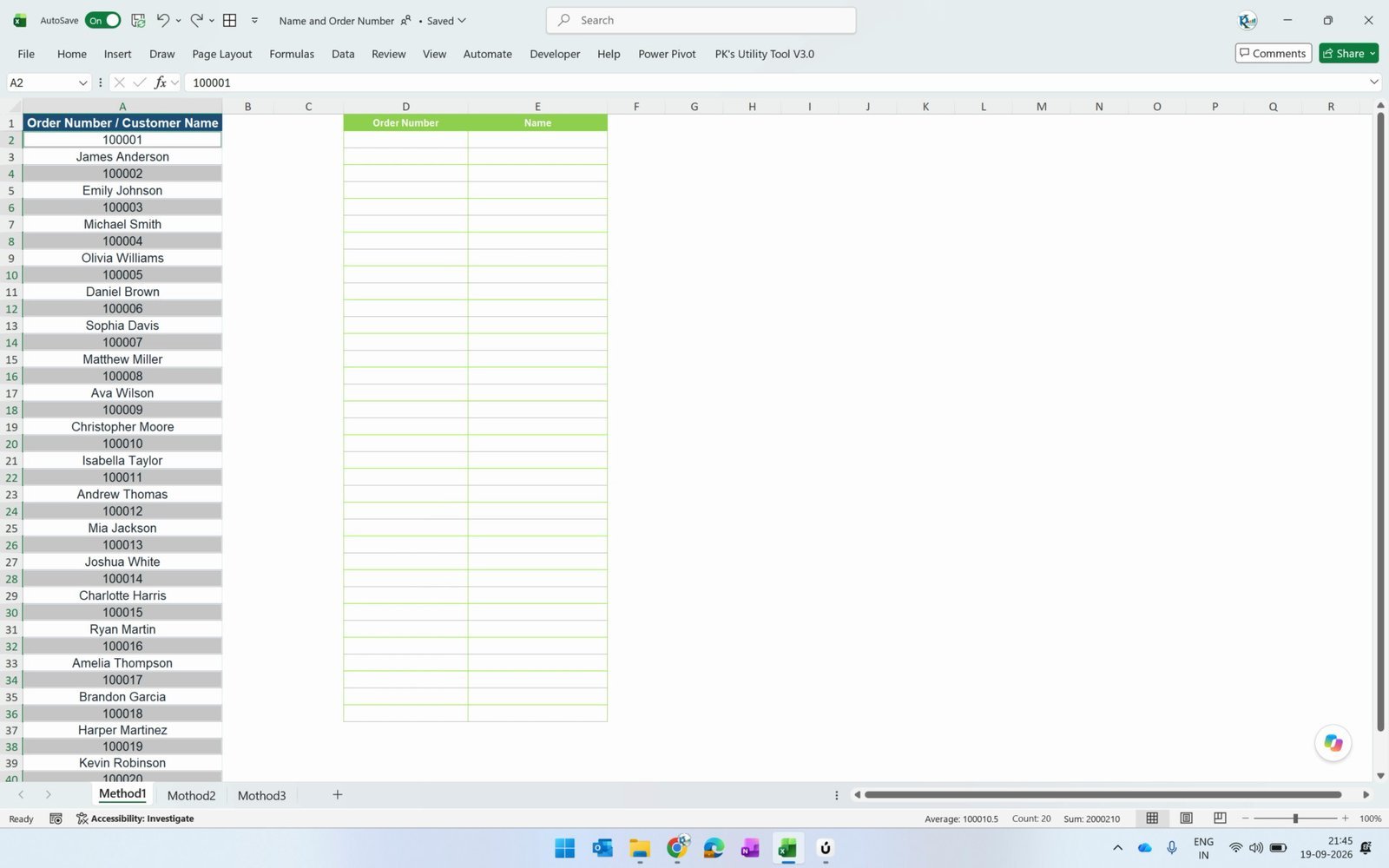
Task: Open the user account profile picture
Action: coord(1247,21)
